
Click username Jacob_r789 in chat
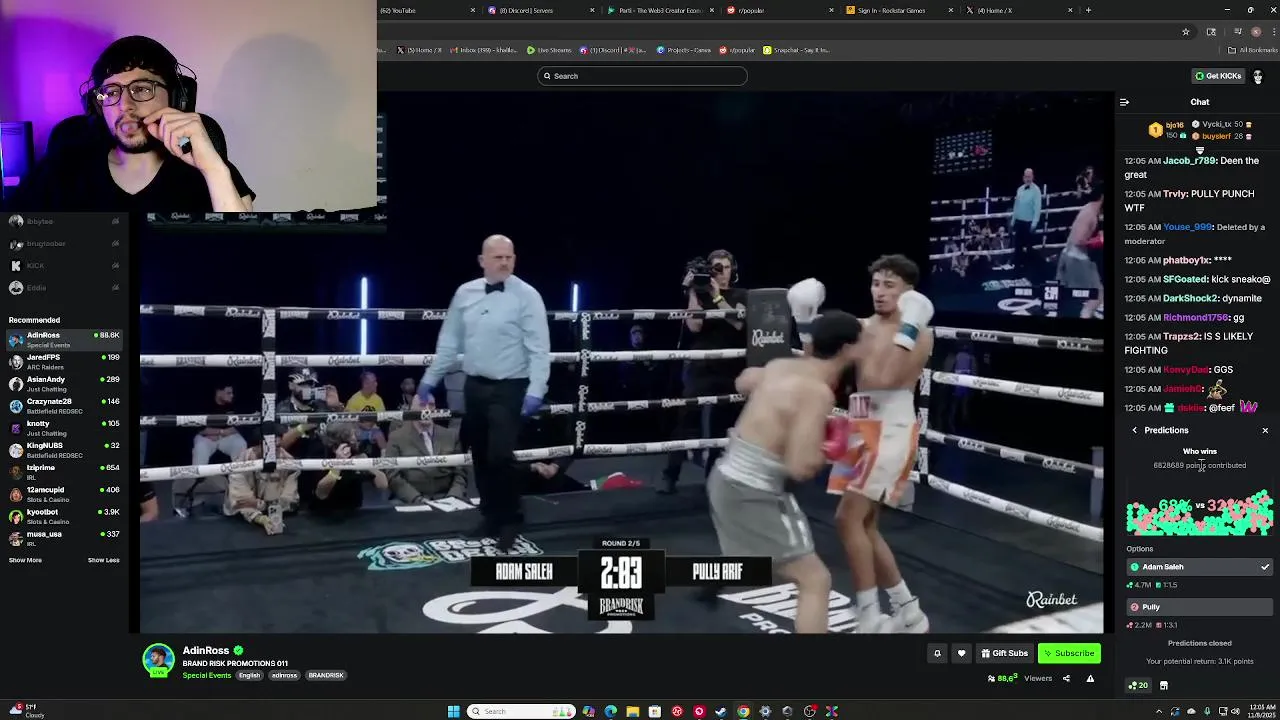tap(1189, 161)
